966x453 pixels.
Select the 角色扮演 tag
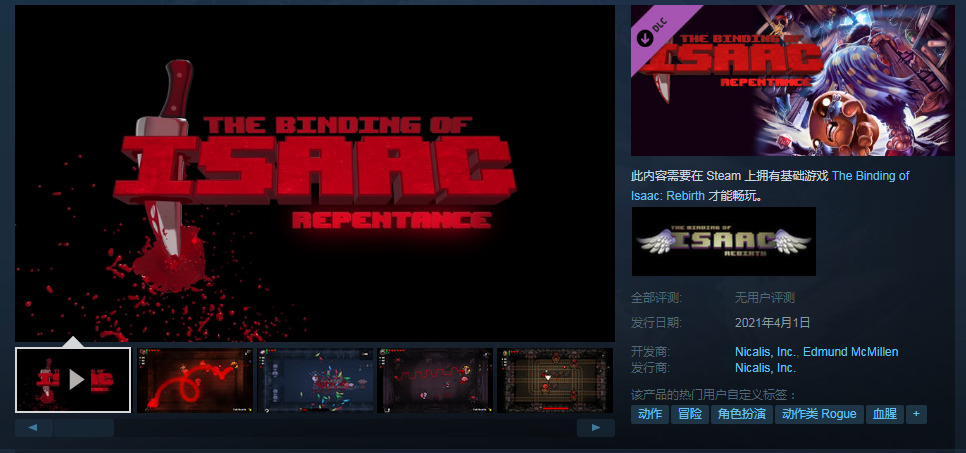(x=741, y=414)
